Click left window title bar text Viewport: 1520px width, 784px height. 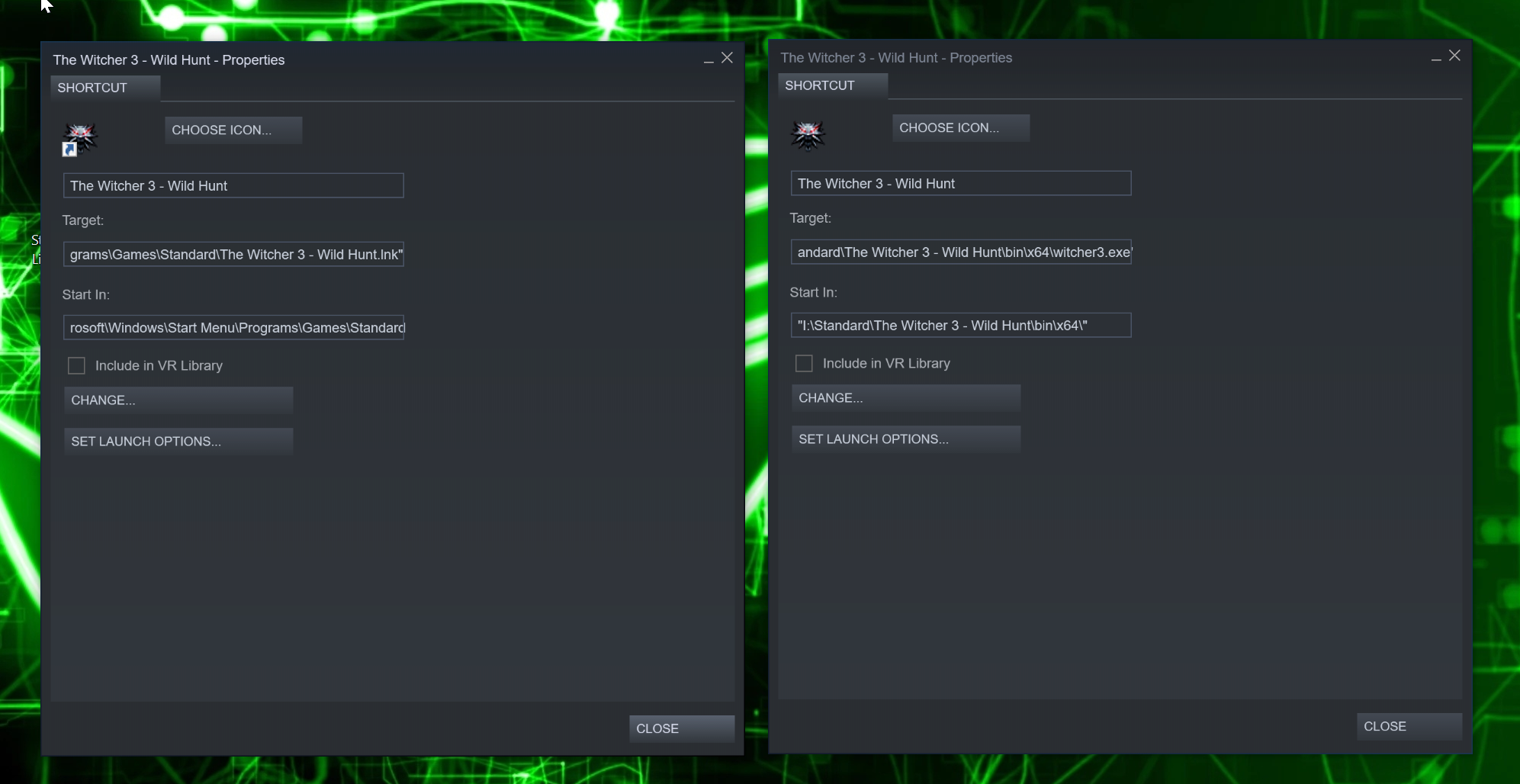pyautogui.click(x=169, y=60)
